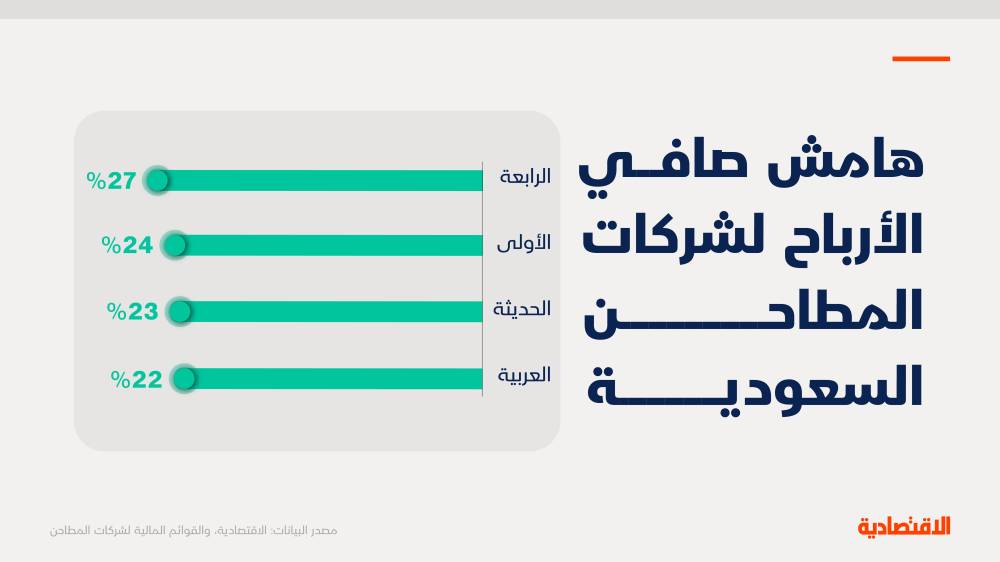Screen dimensions: 1000x562
Task: Select the 22% value label
Action: (x=136, y=379)
